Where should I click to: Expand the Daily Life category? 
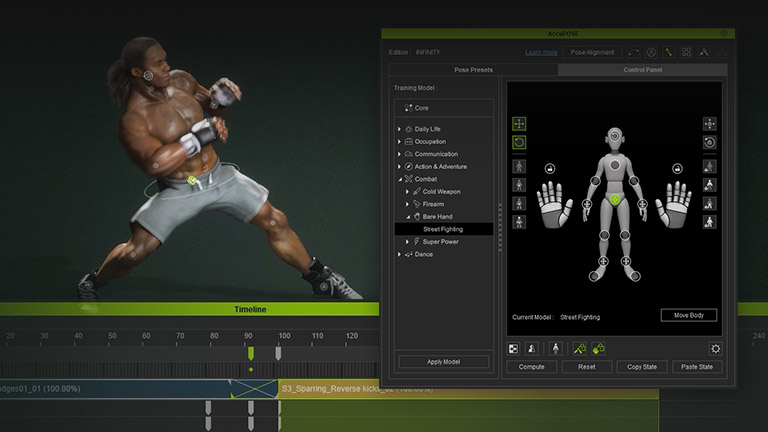400,129
